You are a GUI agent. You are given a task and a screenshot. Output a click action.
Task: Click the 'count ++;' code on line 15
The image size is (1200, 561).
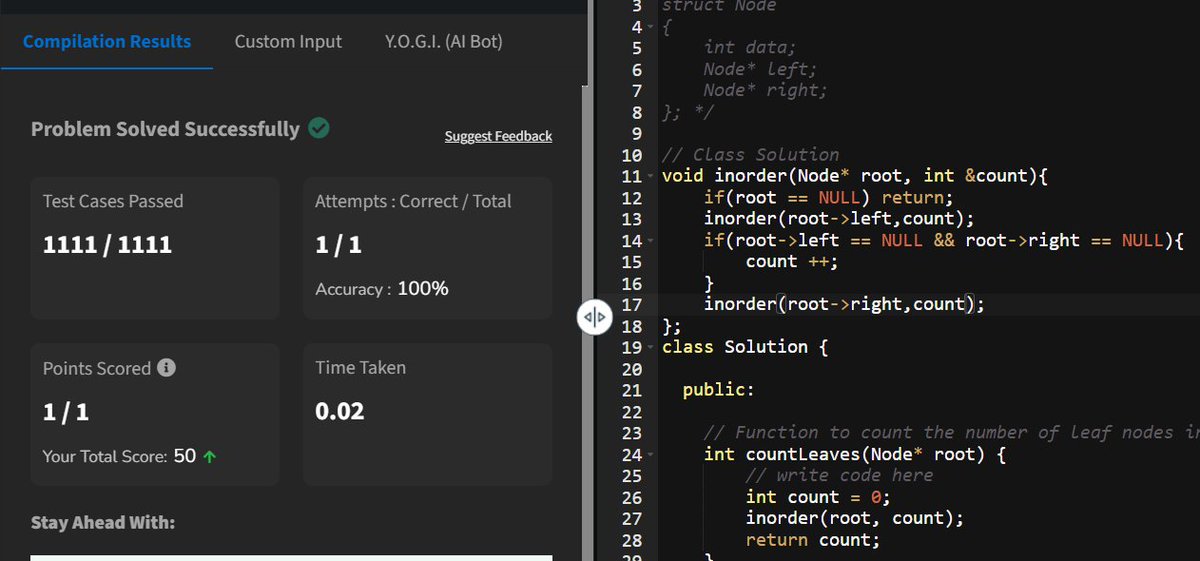792,262
